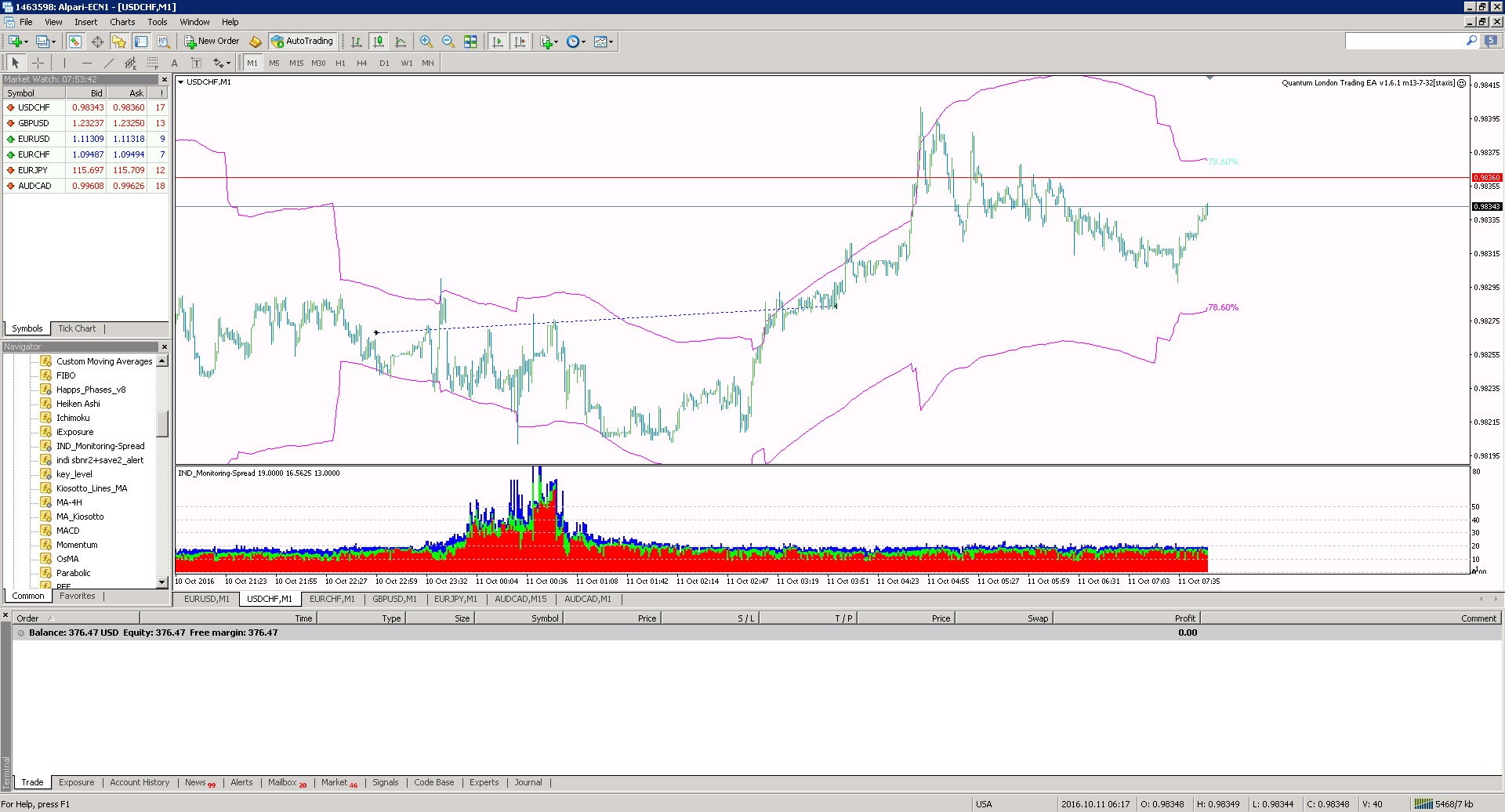Select the Text Label tool
The image size is (1505, 812).
click(x=196, y=63)
